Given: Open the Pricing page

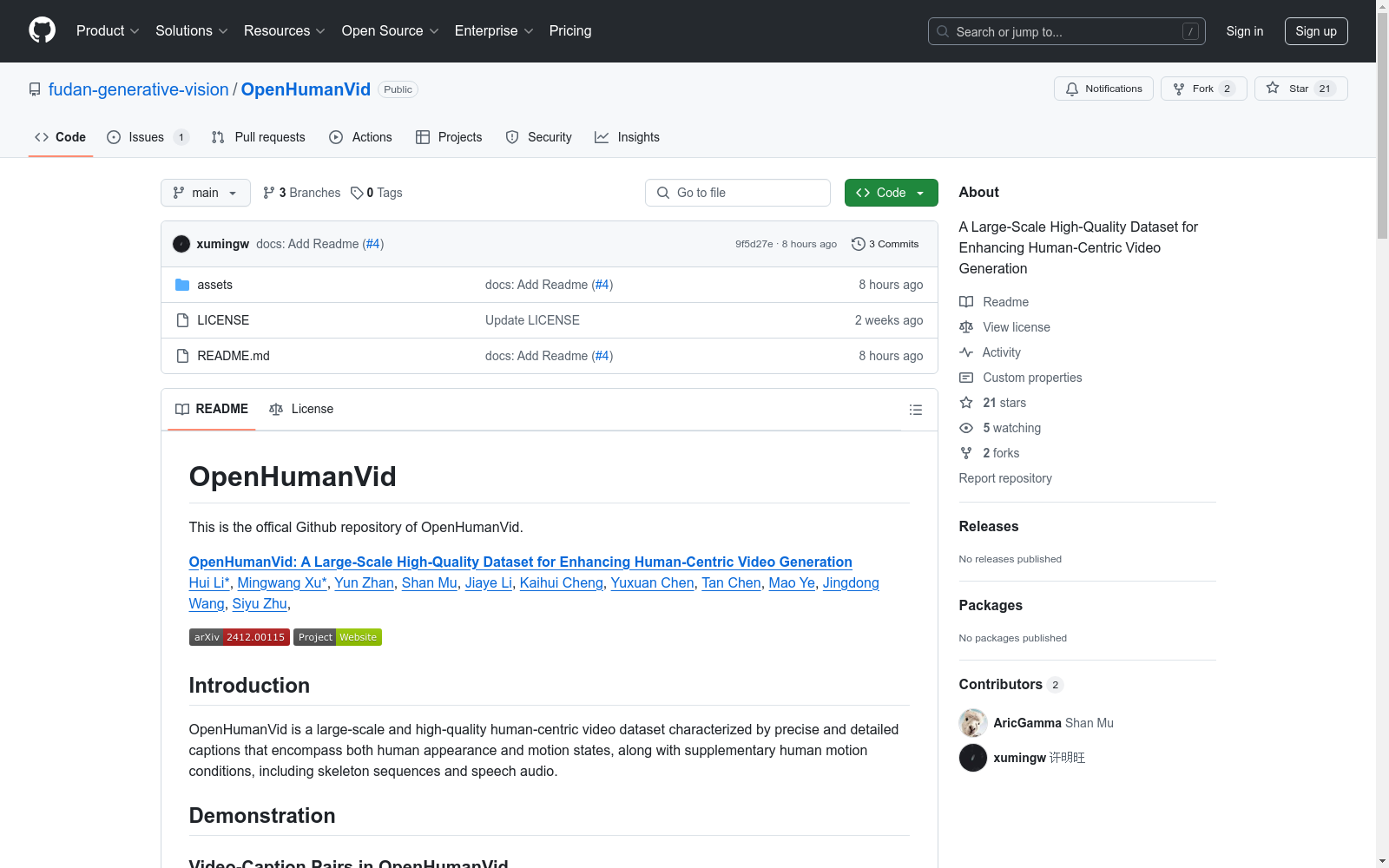Looking at the screenshot, I should click(x=570, y=31).
